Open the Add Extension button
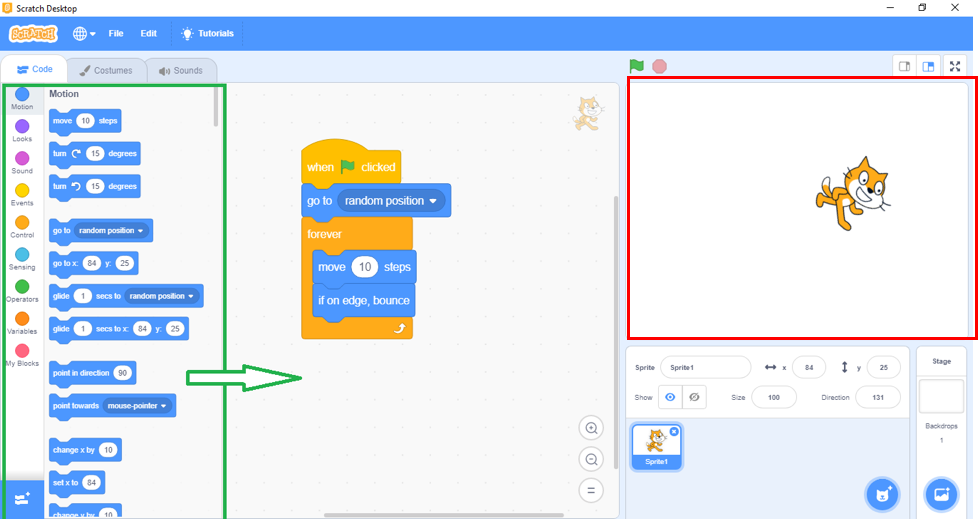Screen dimensions: 978x519 pos(22,499)
